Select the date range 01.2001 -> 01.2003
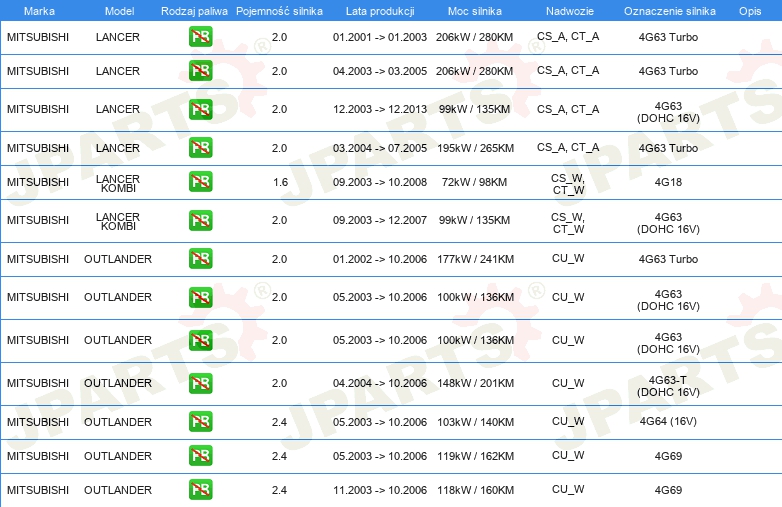This screenshot has width=782, height=507. click(x=380, y=37)
